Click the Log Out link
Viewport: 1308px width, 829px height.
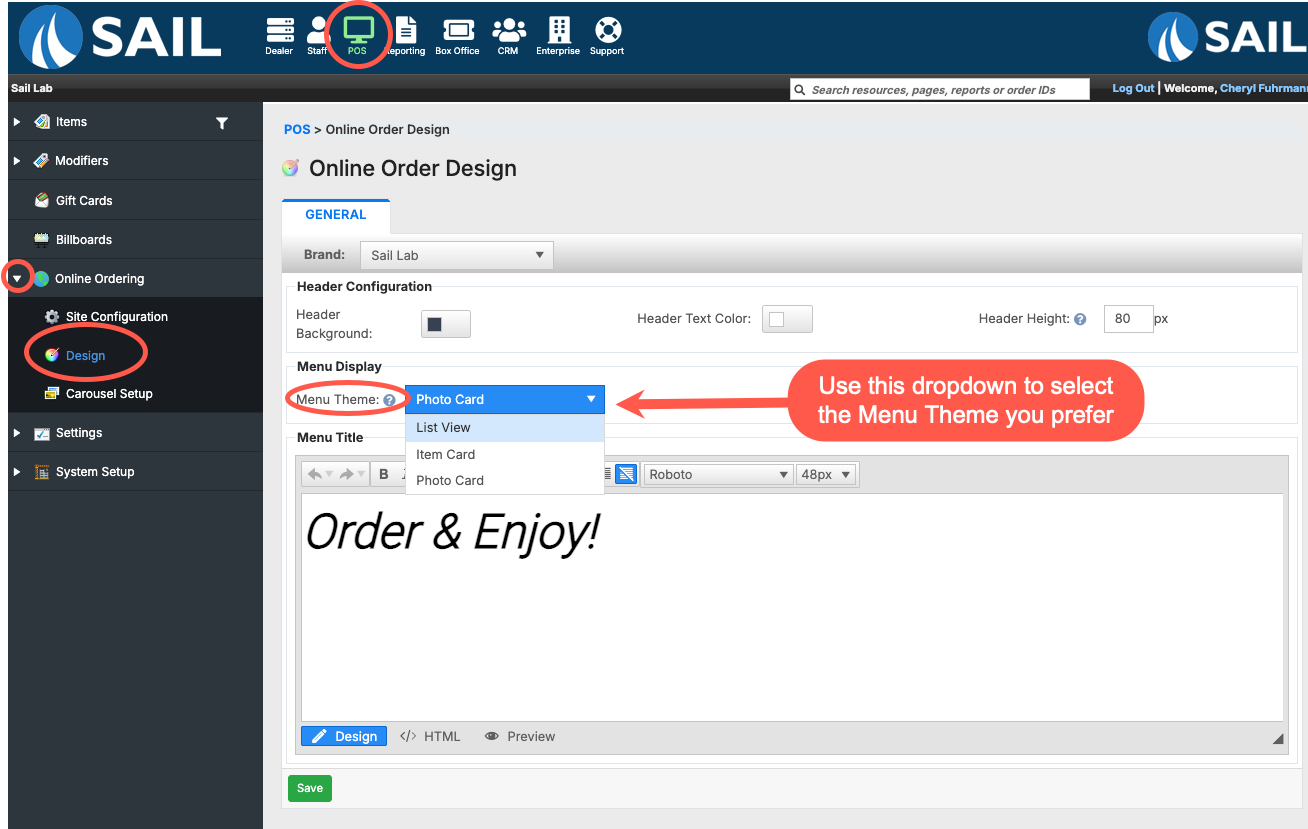pos(1133,88)
